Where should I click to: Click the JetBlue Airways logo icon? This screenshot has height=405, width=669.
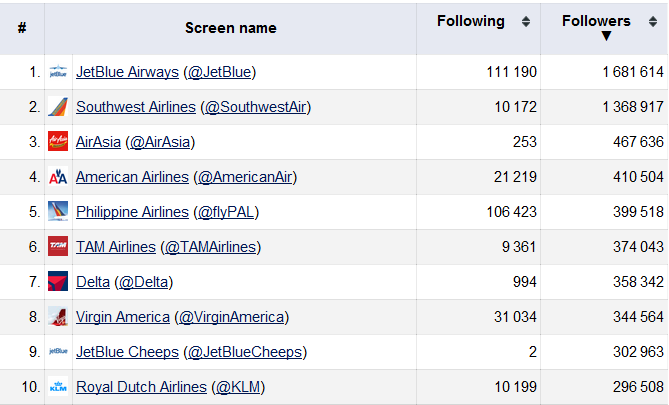[58, 72]
